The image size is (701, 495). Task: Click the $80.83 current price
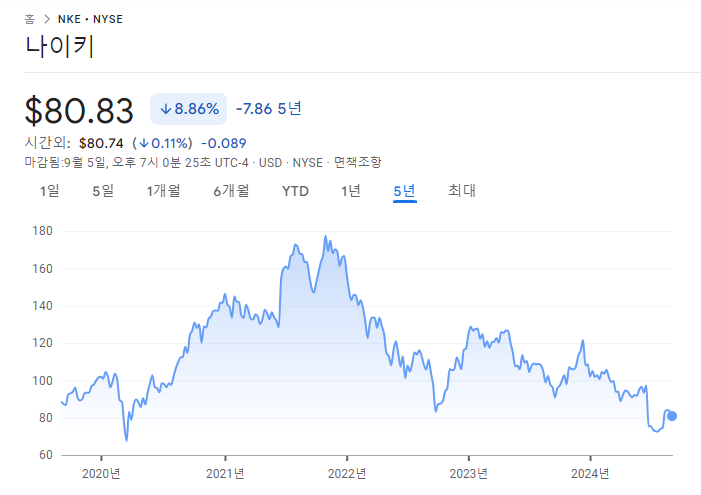point(79,110)
